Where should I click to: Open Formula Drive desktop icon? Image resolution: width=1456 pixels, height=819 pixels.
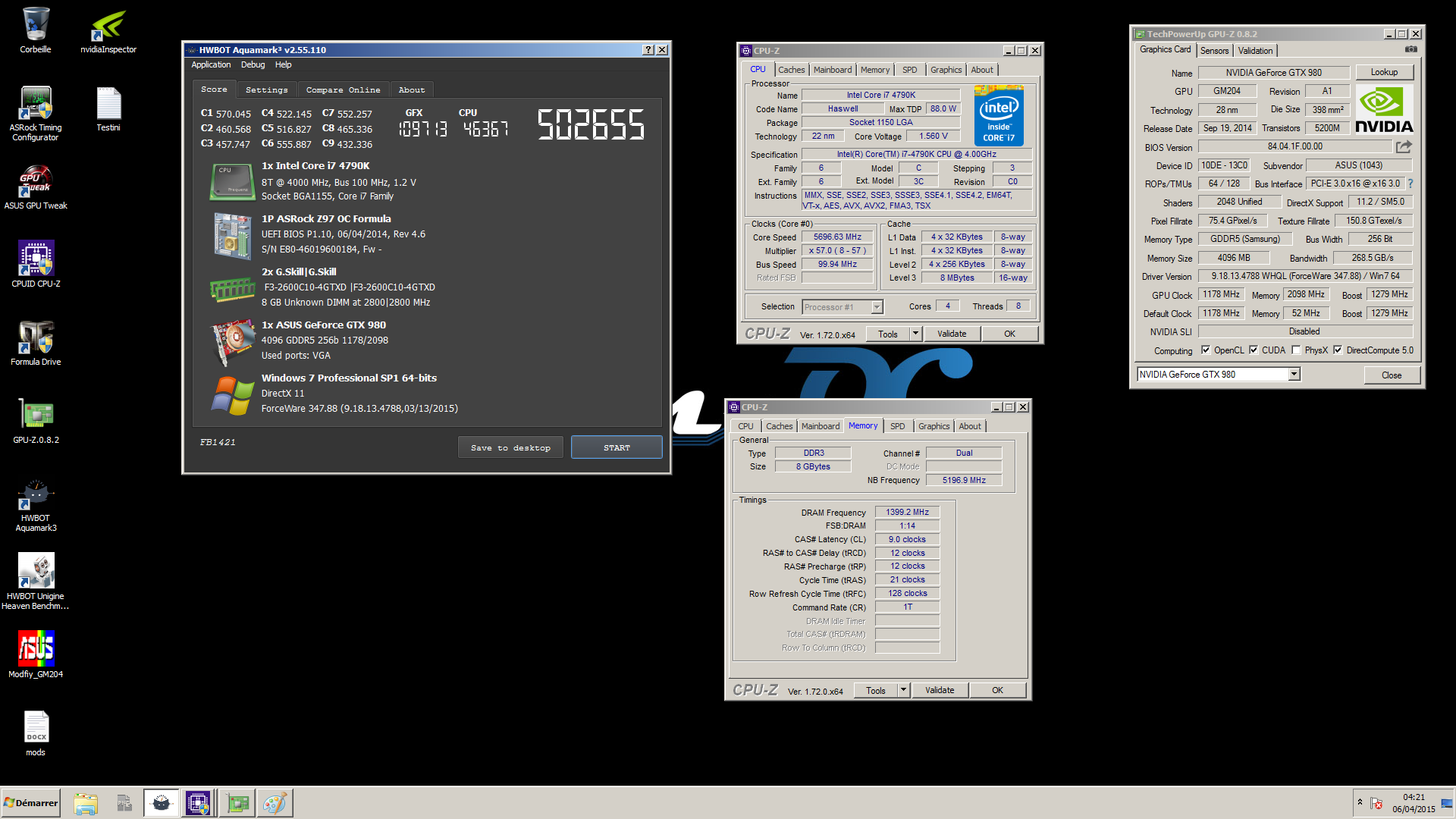36,343
